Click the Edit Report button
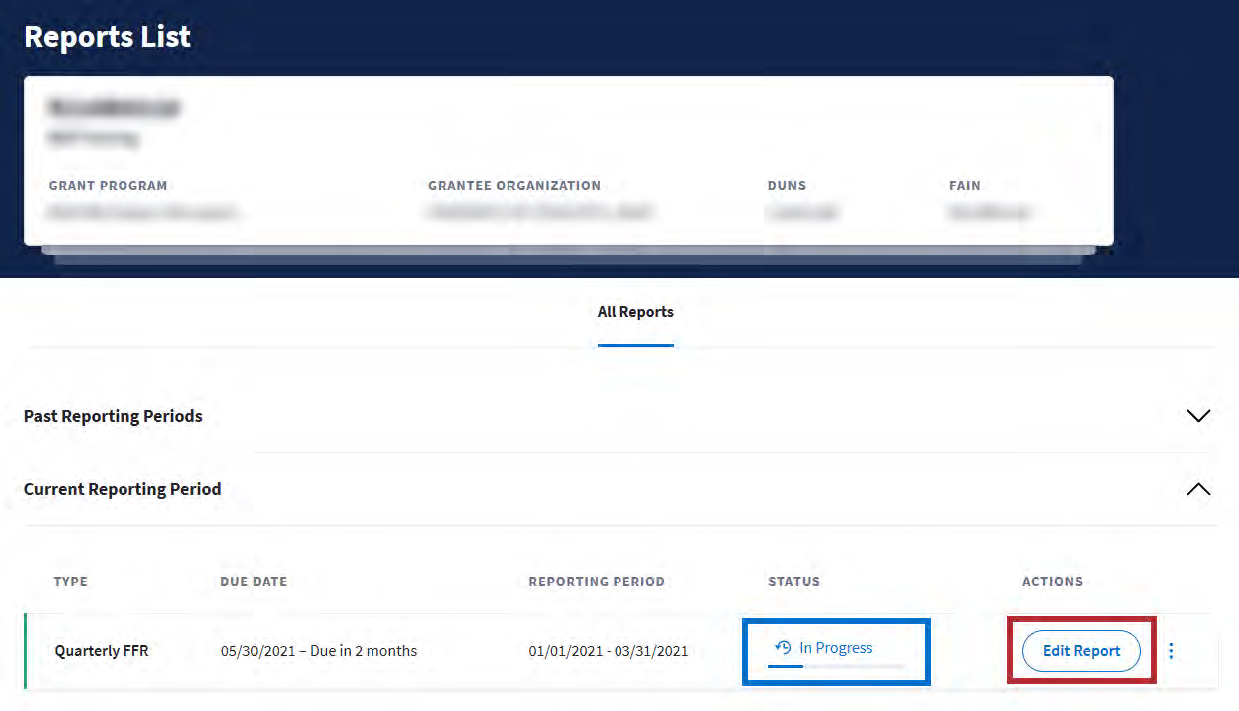Screen dimensions: 1239x711 [1081, 651]
